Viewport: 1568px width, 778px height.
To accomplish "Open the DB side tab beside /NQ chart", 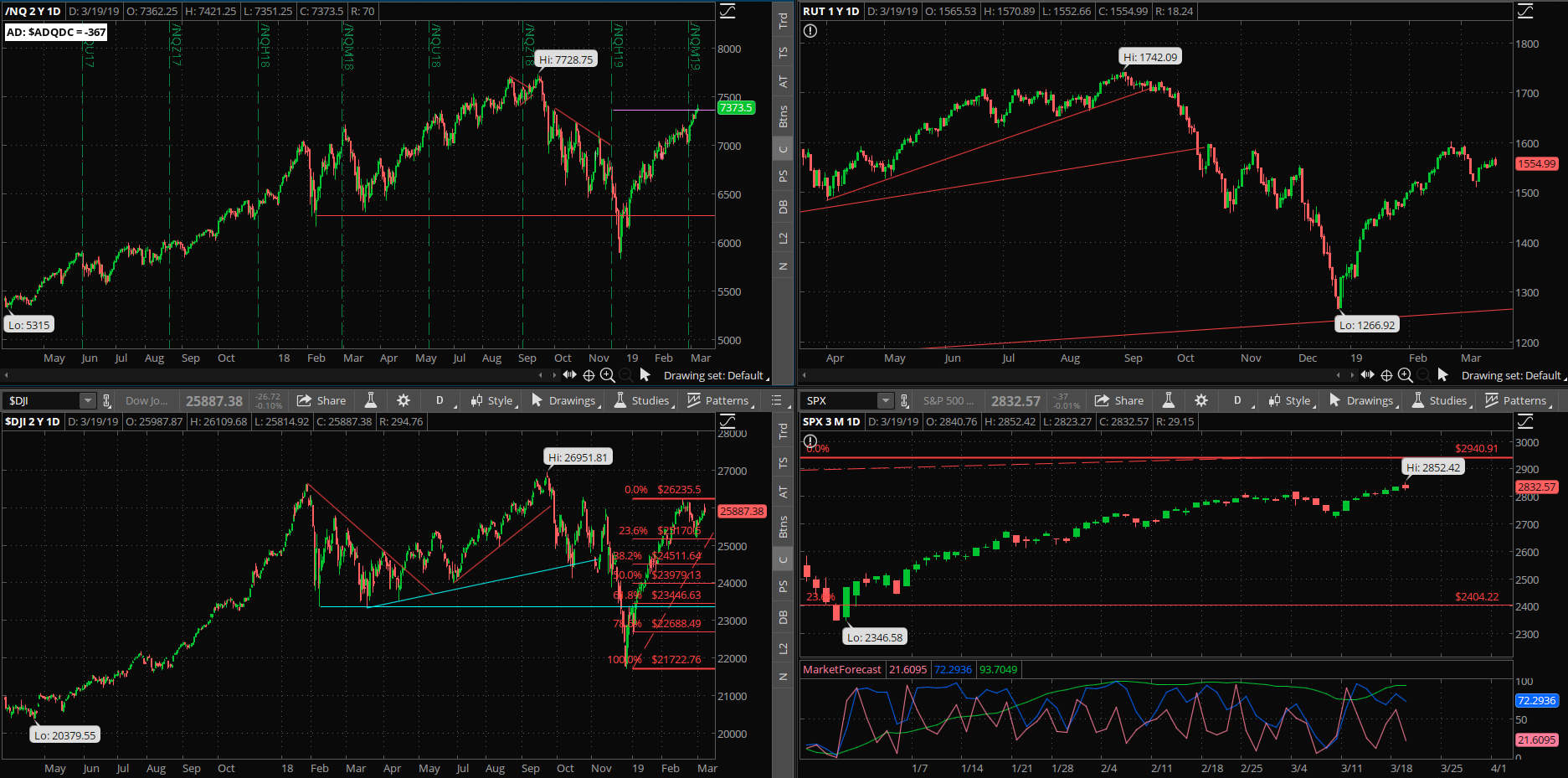I will point(783,207).
